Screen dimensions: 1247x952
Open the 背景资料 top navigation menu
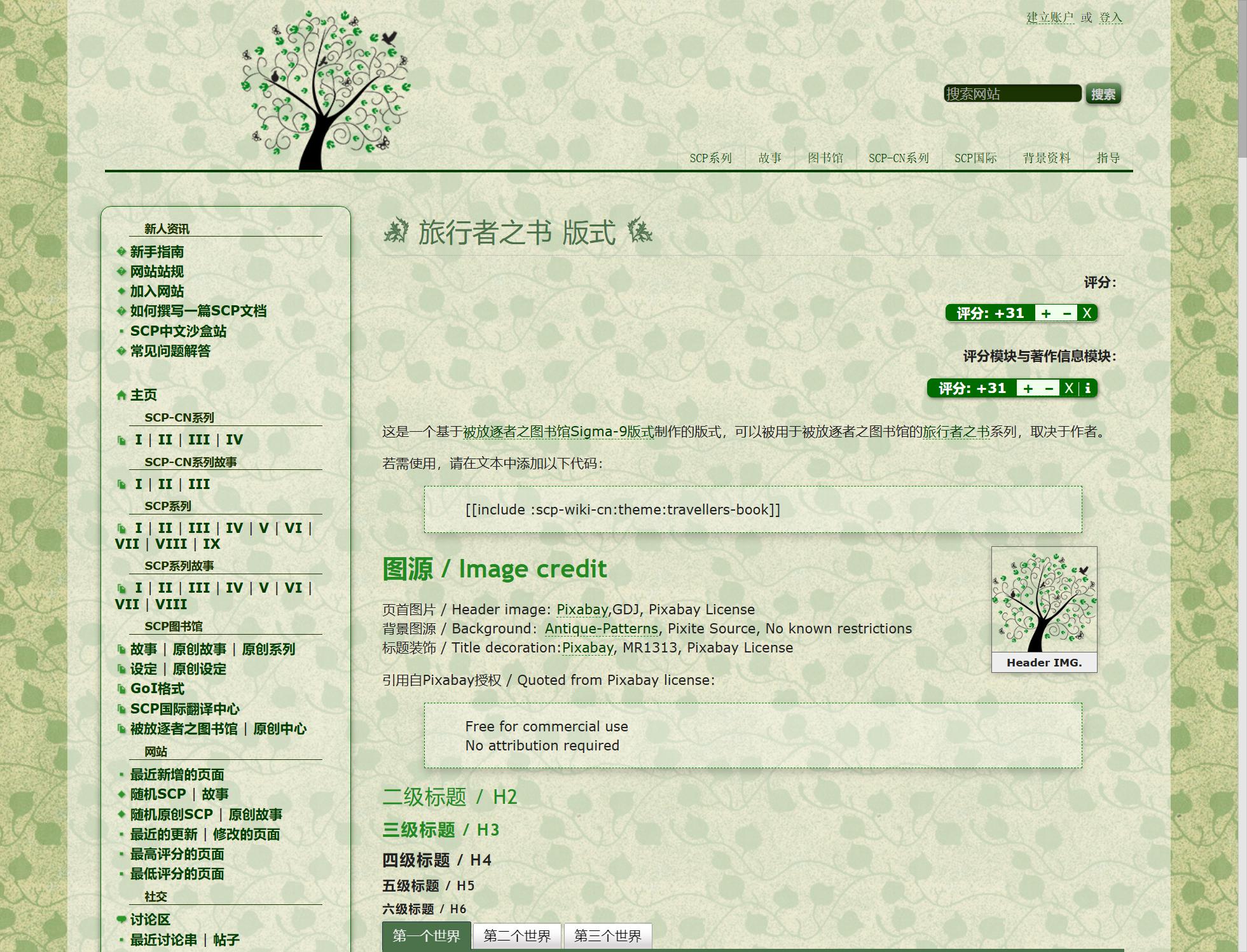tap(1046, 158)
